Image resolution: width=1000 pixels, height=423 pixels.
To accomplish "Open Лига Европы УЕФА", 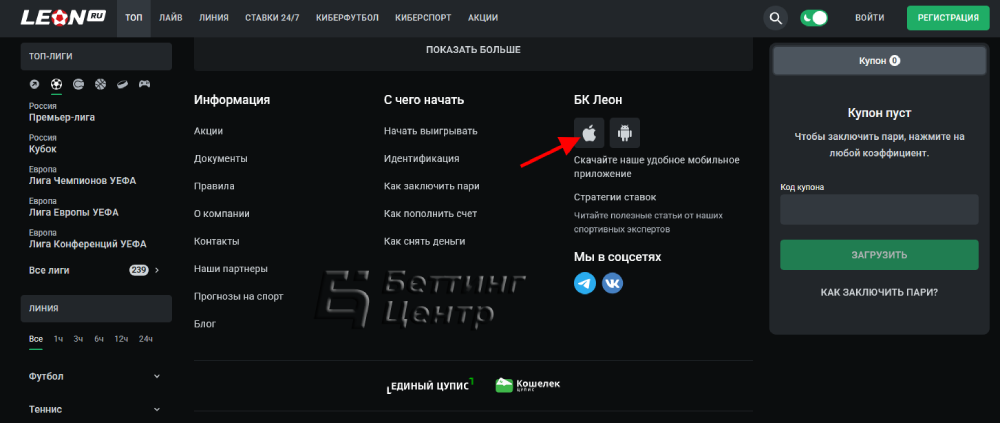I will pyautogui.click(x=73, y=207).
